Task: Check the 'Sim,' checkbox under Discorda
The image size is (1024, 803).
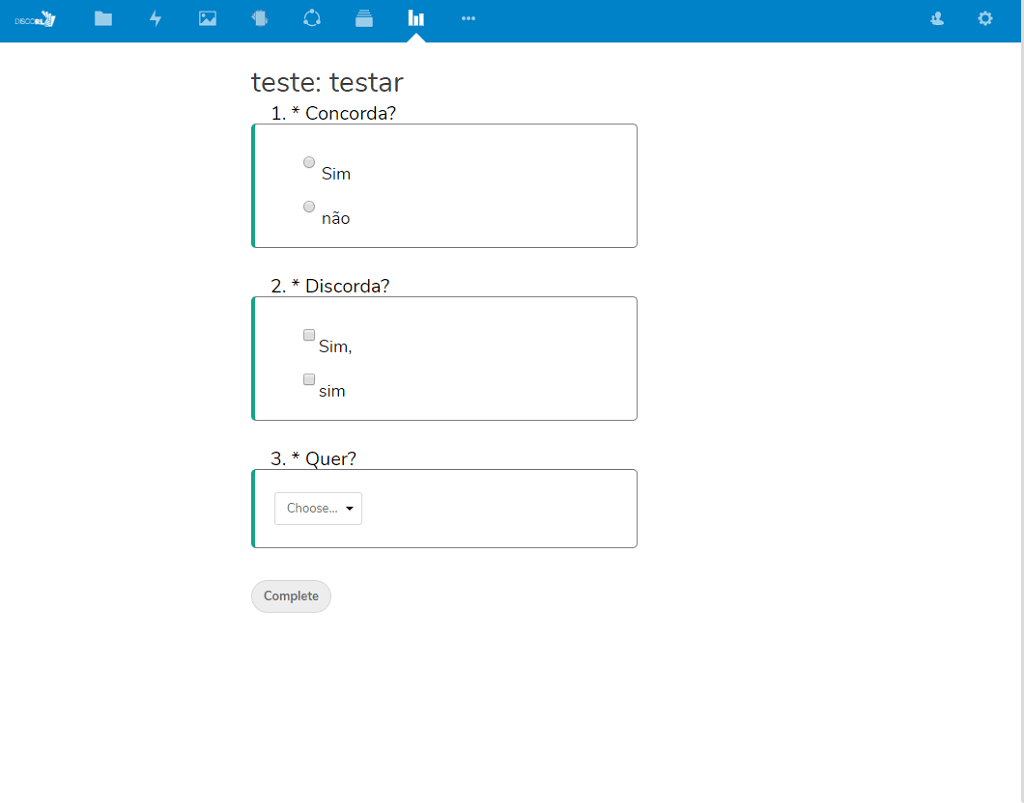Action: pyautogui.click(x=309, y=335)
